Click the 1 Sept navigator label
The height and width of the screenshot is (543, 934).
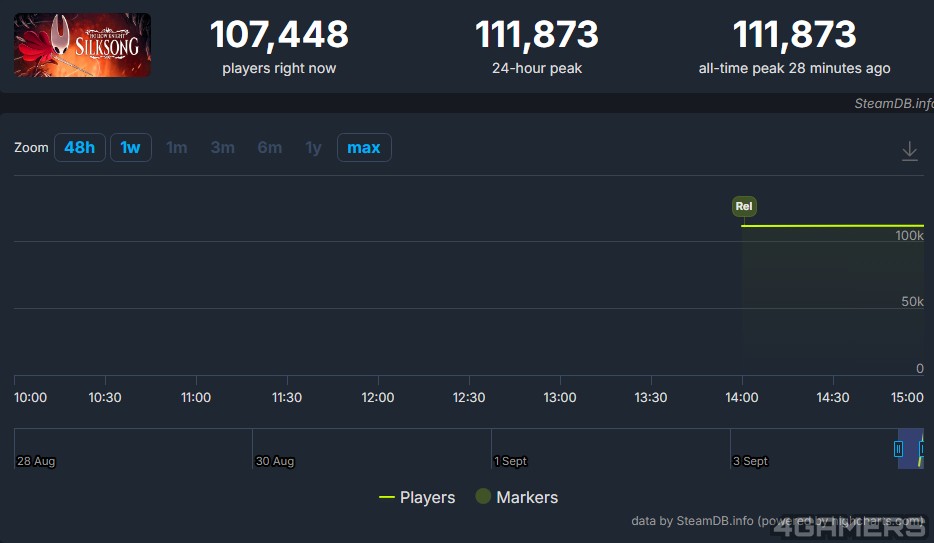510,461
